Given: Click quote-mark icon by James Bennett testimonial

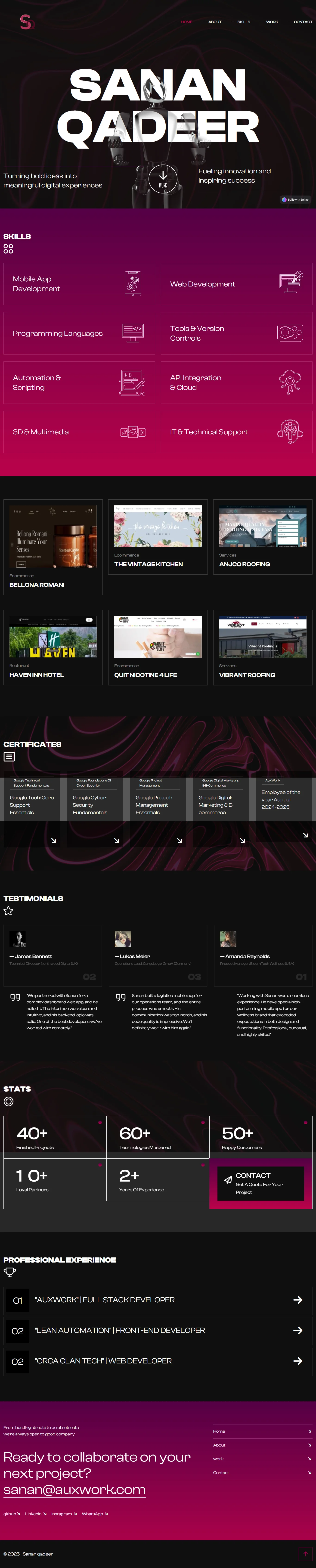Looking at the screenshot, I should click(15, 998).
